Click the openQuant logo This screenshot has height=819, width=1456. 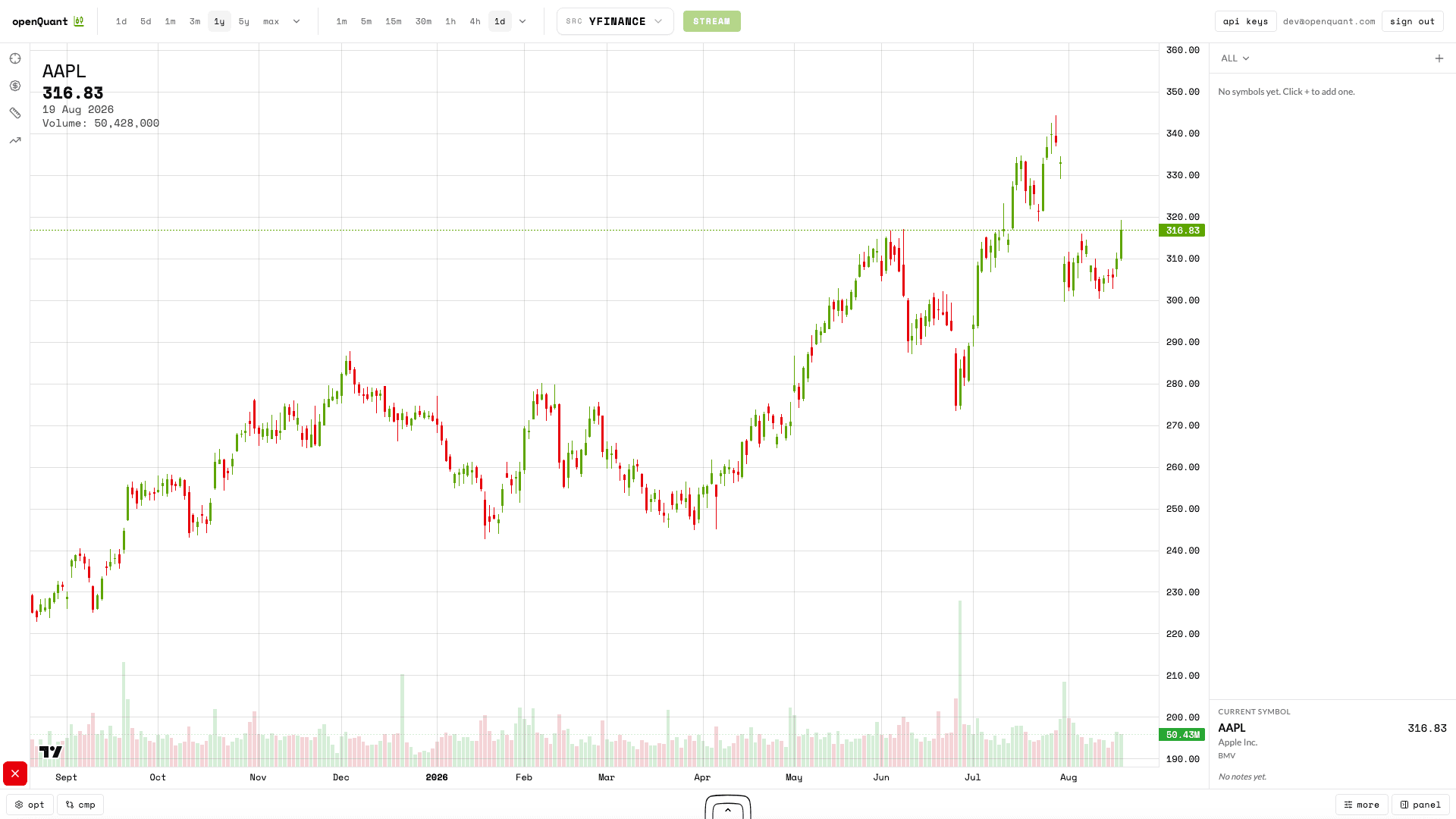pyautogui.click(x=48, y=21)
